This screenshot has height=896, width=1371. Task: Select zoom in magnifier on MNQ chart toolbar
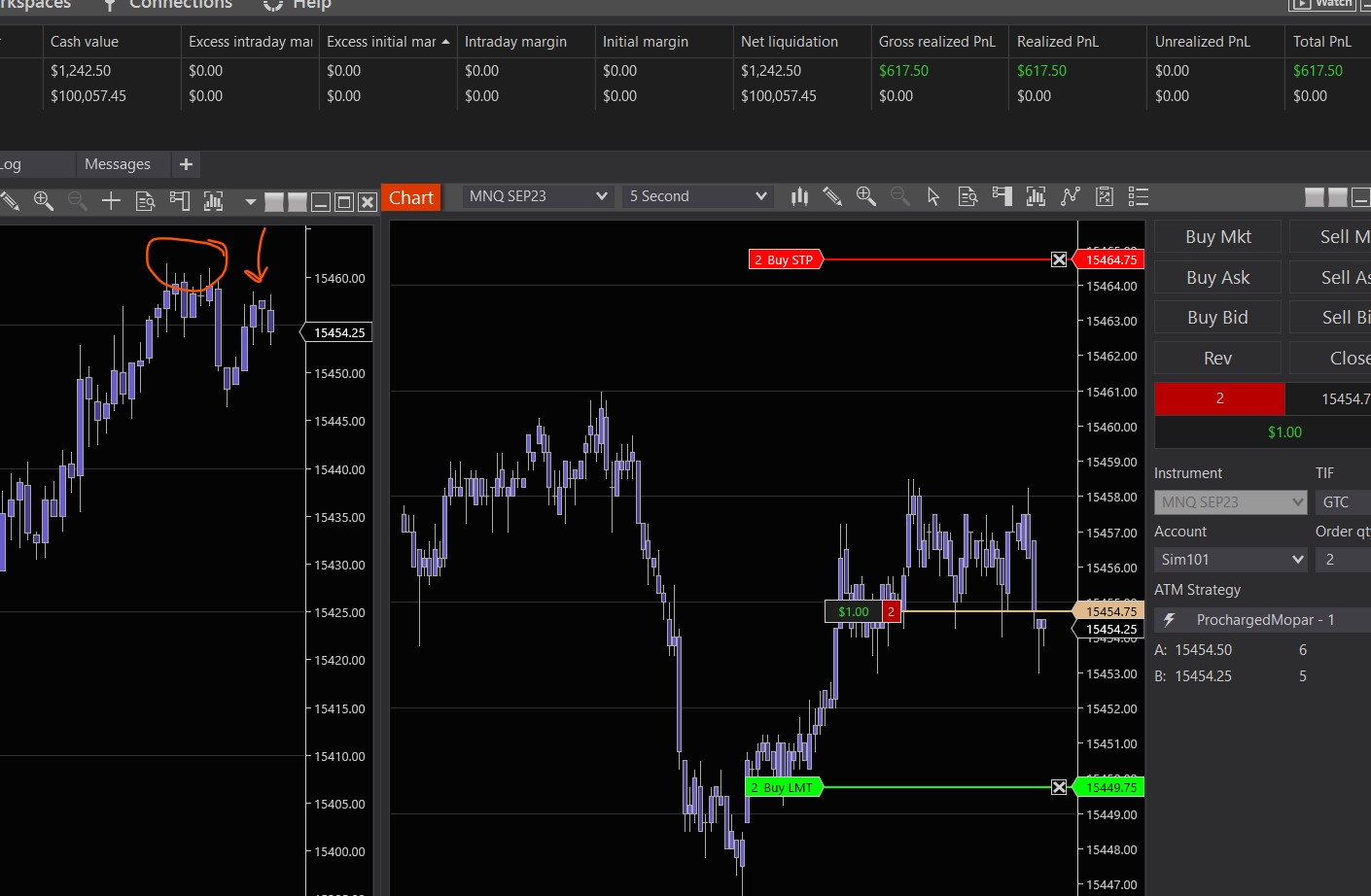(x=866, y=196)
